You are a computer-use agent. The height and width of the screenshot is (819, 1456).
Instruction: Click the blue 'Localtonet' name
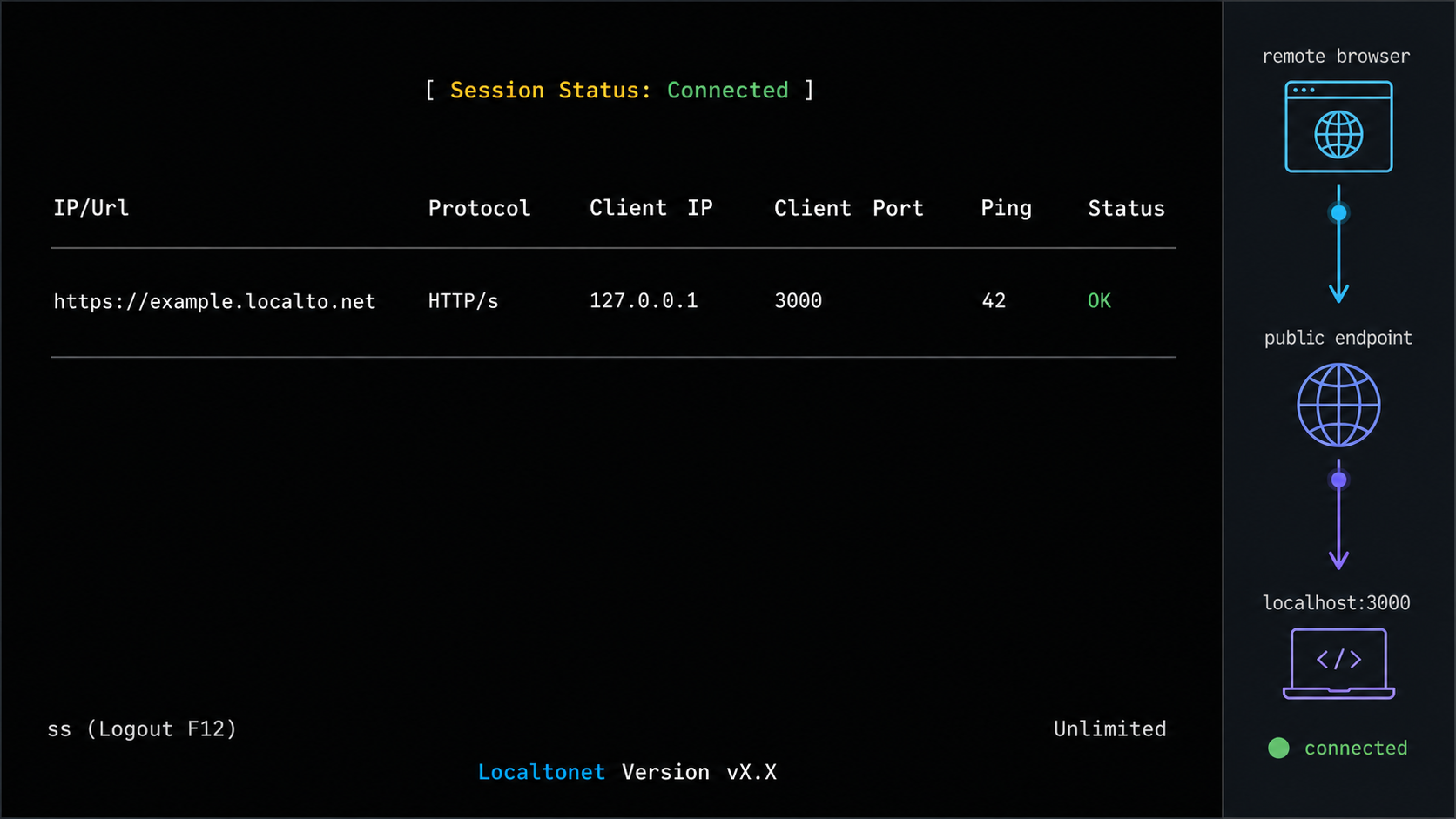(541, 772)
